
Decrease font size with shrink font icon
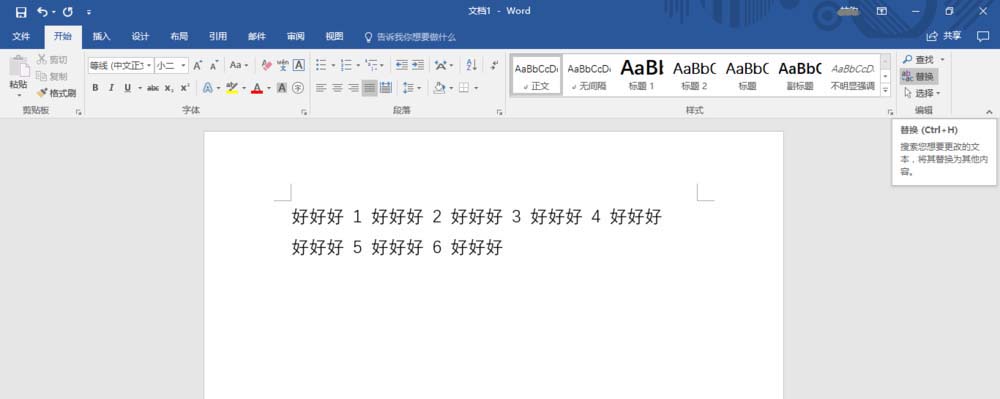coord(214,65)
